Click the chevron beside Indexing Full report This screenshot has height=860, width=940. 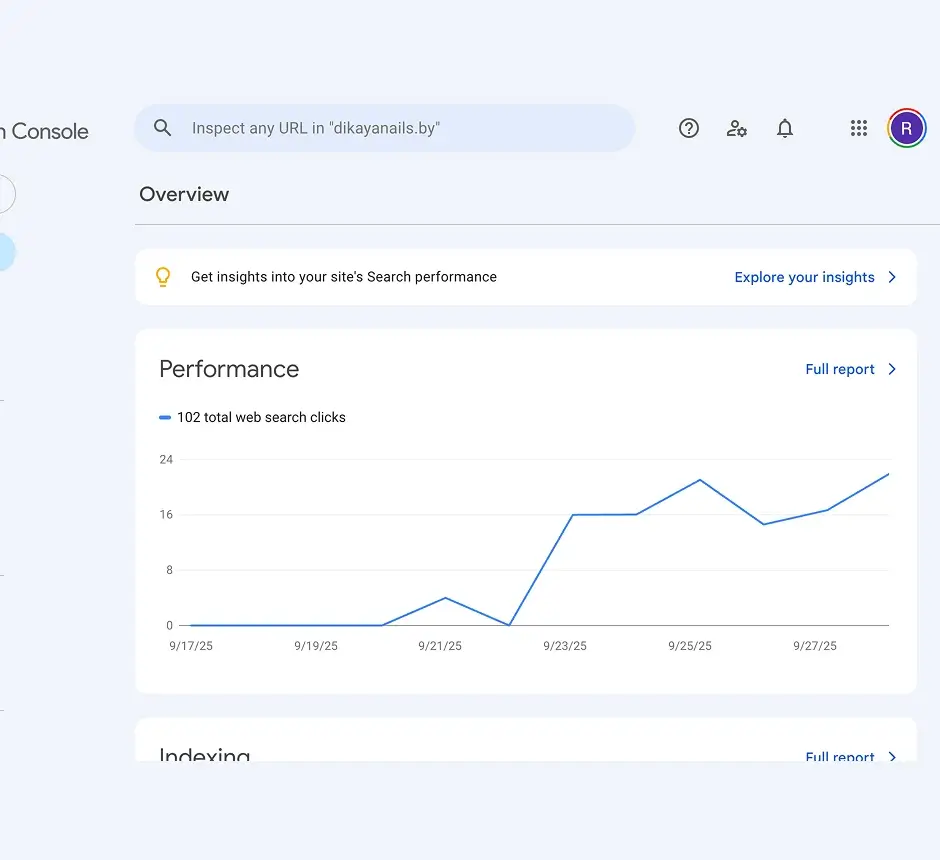click(x=892, y=756)
